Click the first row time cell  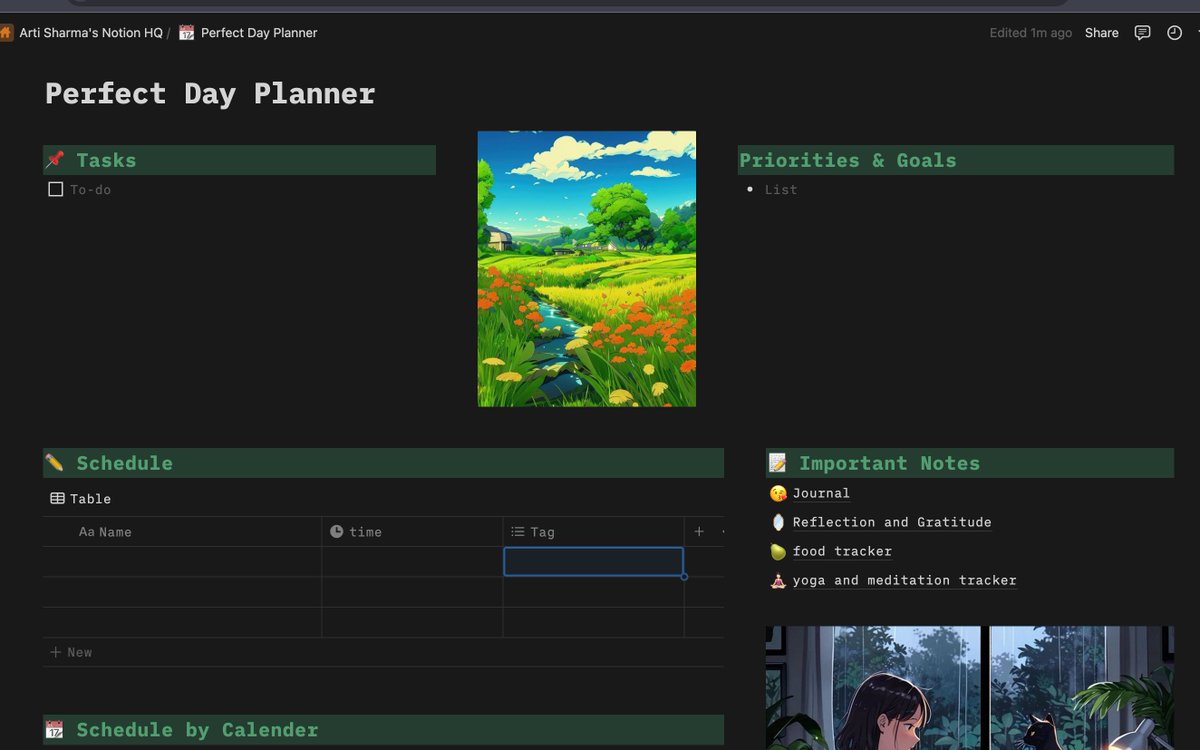pyautogui.click(x=412, y=562)
